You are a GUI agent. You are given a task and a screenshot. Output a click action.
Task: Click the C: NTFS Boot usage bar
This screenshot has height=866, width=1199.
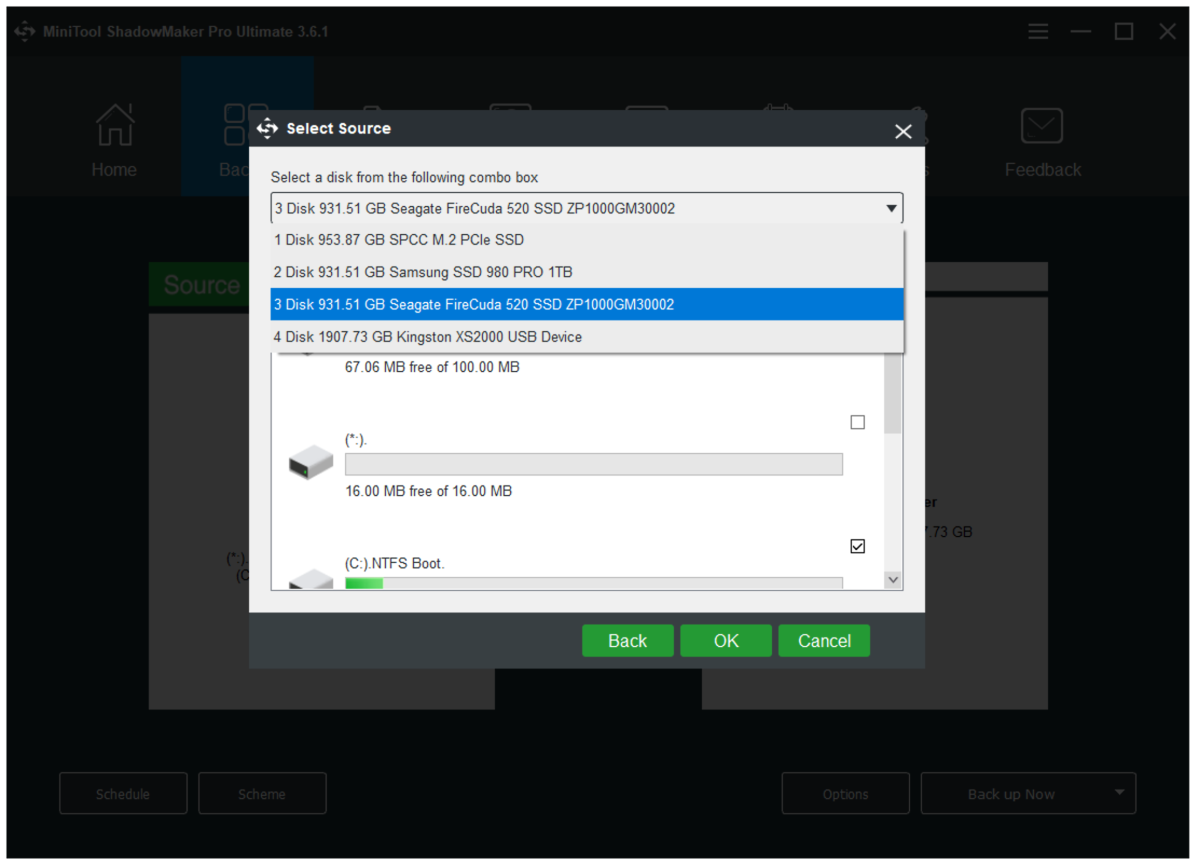click(593, 583)
